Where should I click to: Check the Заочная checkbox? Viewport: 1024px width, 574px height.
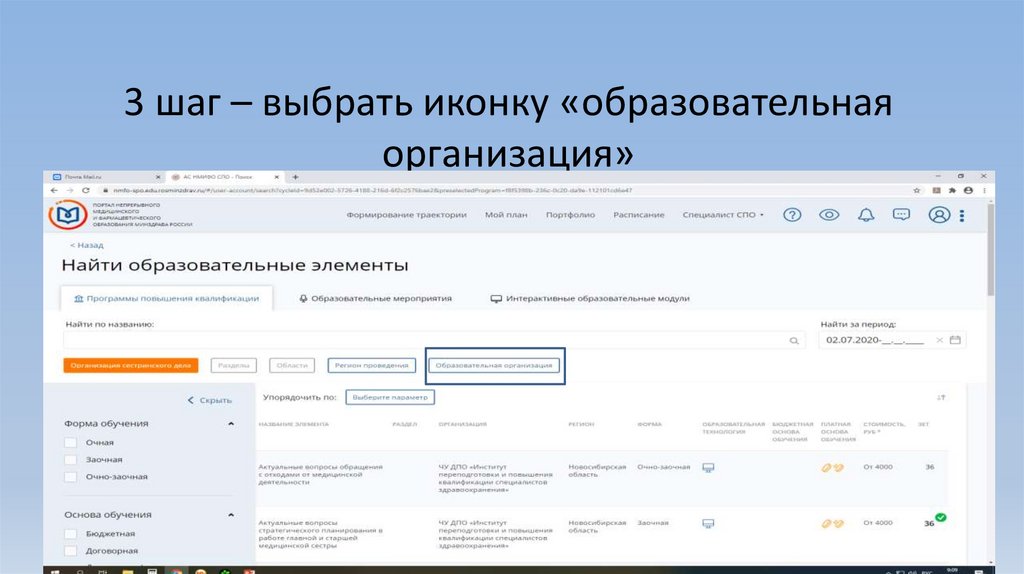click(71, 460)
